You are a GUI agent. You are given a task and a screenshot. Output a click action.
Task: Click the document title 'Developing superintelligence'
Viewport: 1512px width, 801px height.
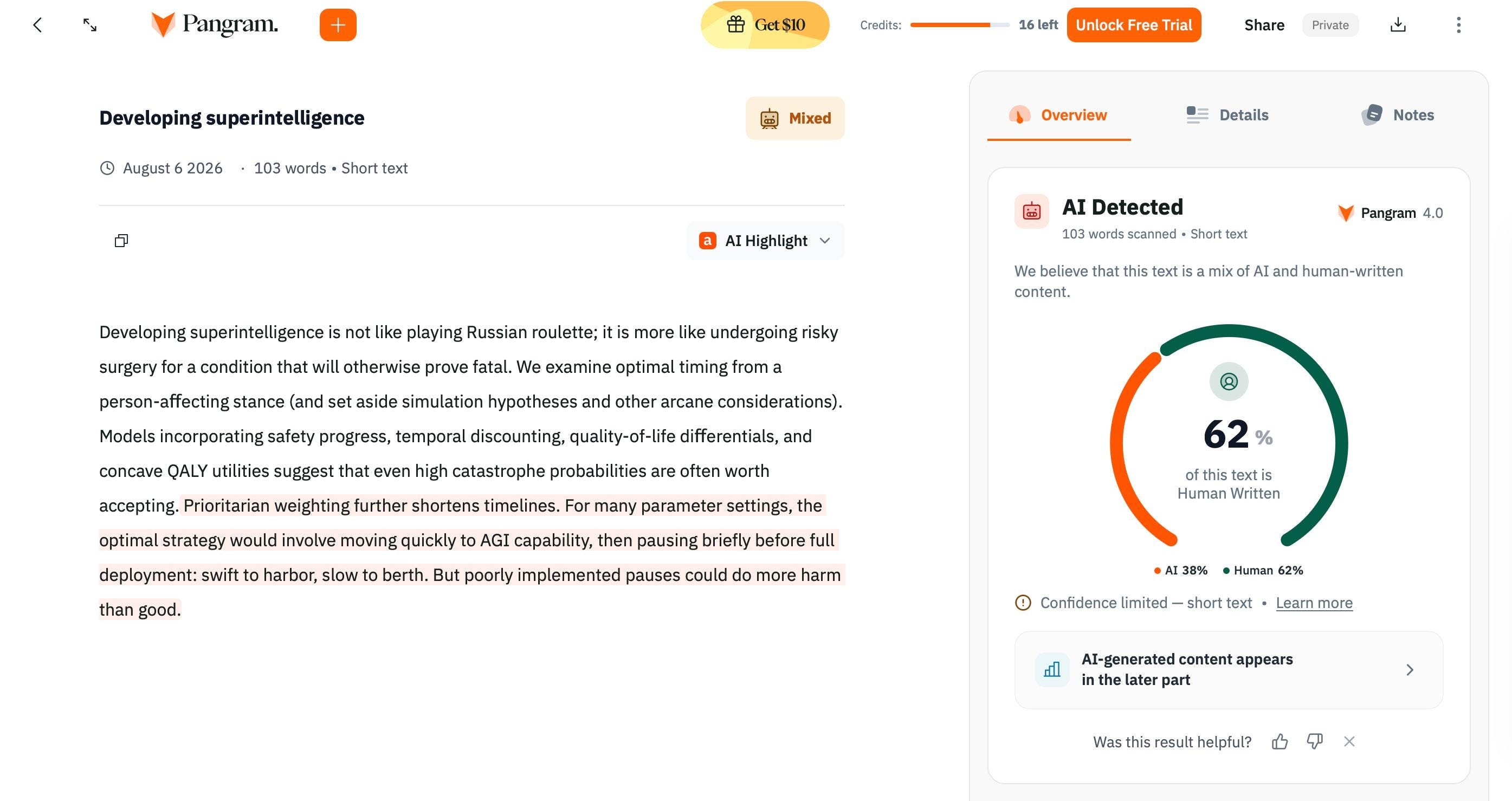coord(232,118)
